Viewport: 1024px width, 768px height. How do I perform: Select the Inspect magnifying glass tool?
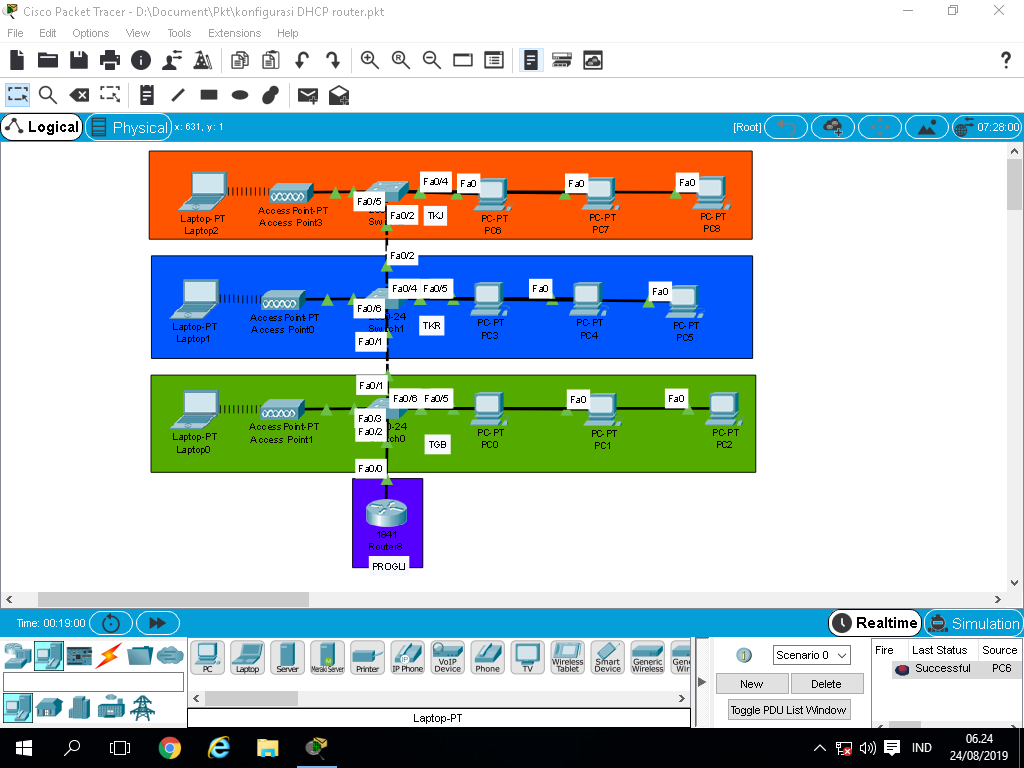click(46, 95)
